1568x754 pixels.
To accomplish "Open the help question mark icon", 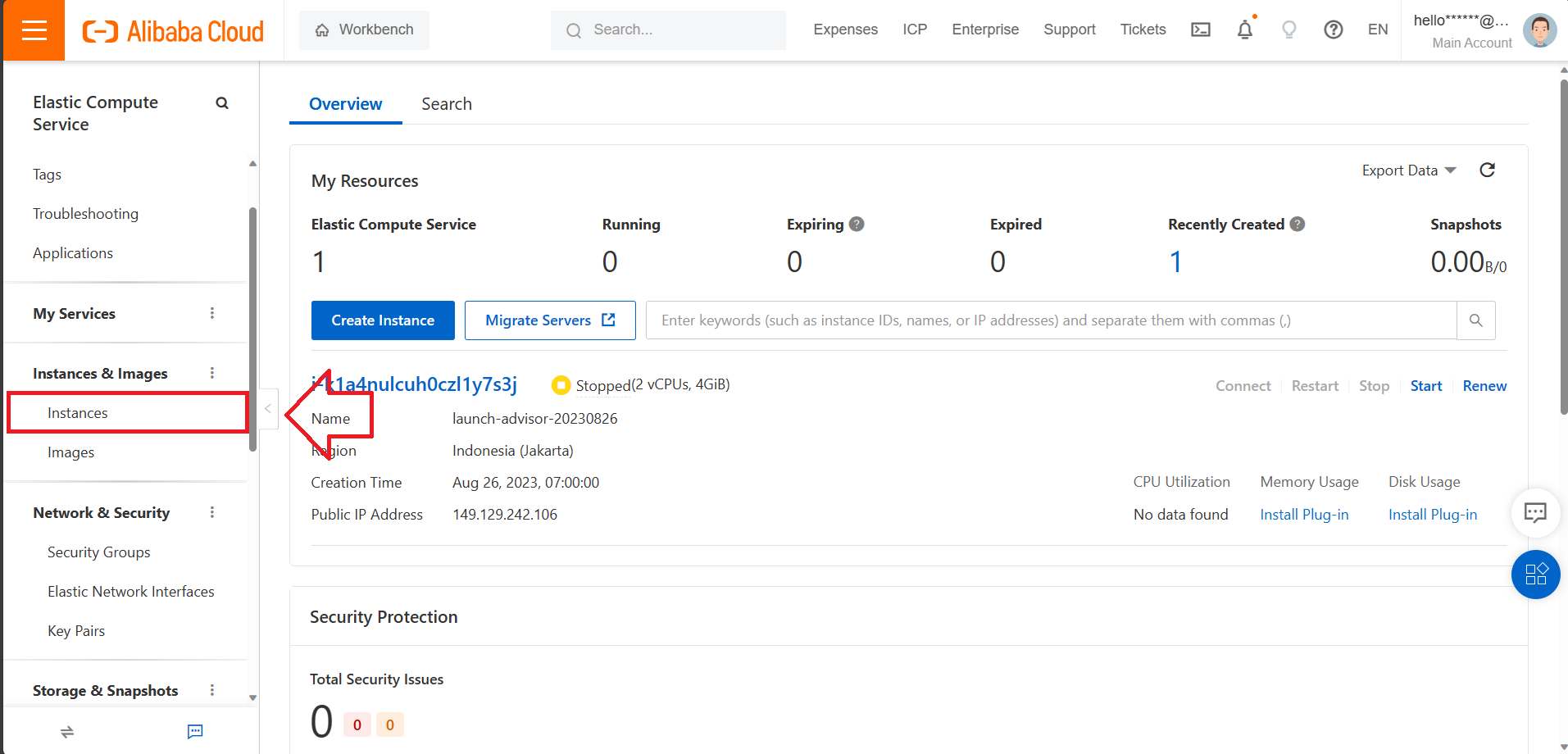I will pos(1333,30).
